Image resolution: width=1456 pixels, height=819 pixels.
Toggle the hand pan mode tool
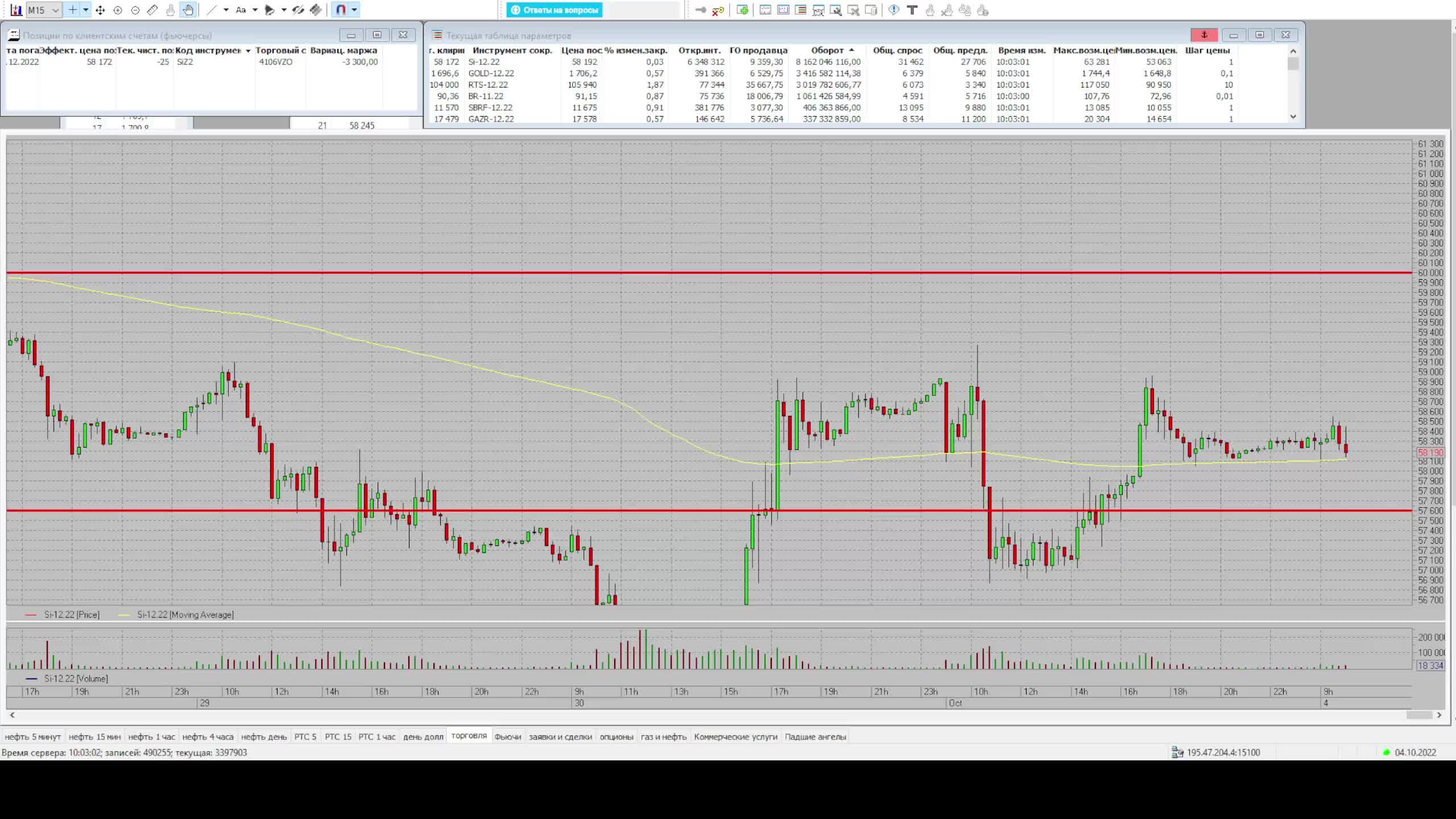coord(188,10)
